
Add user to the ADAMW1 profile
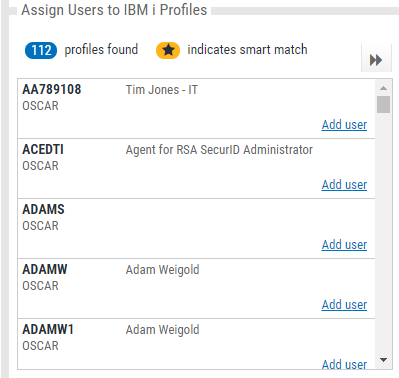[x=344, y=364]
